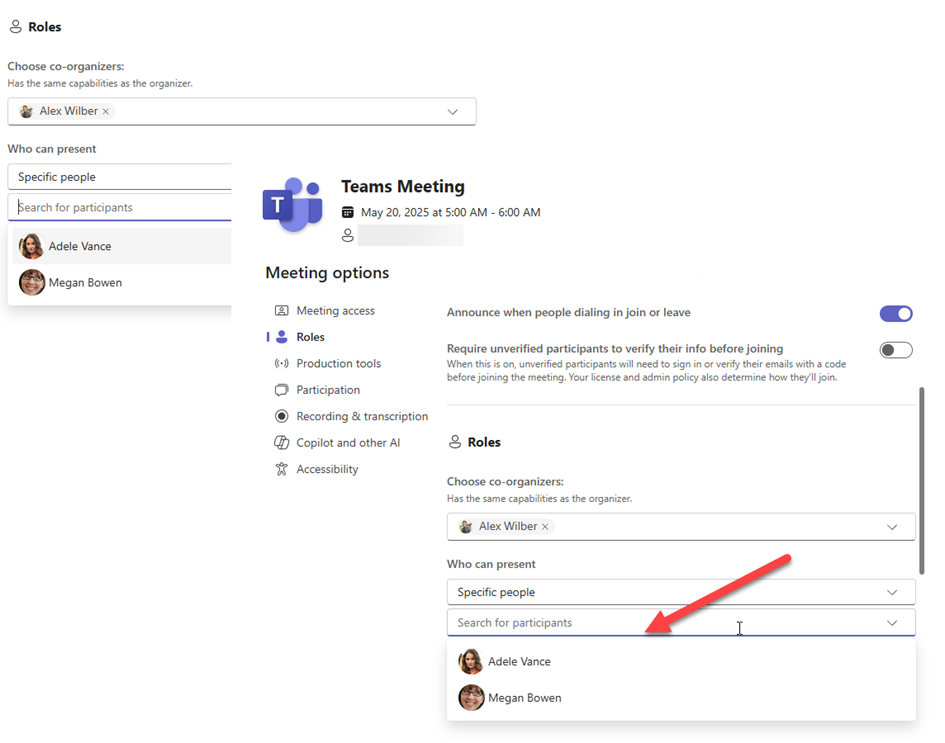Open Accessibility settings
Screen dimensions: 945x743
click(x=327, y=469)
